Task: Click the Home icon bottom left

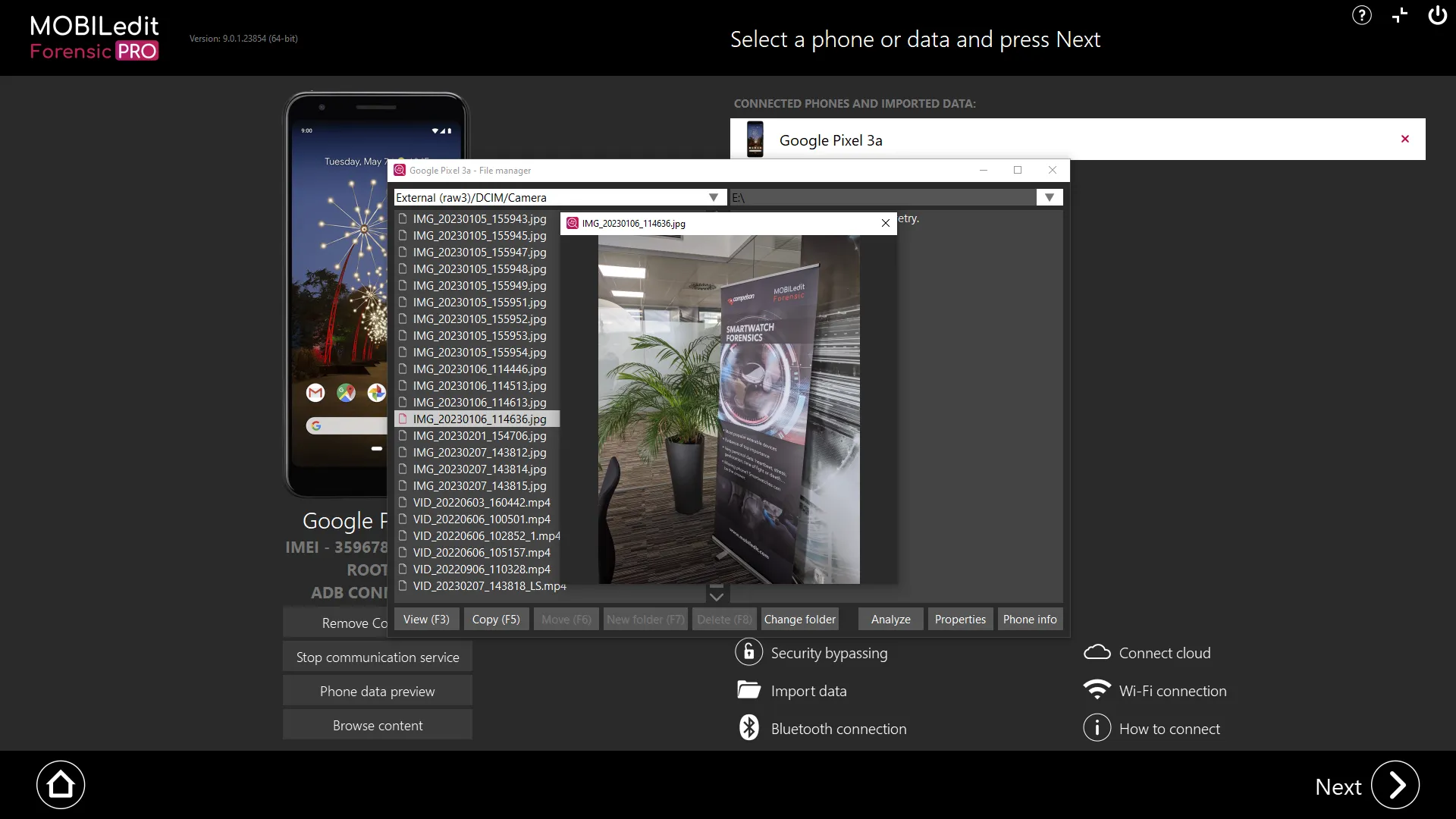Action: pos(61,784)
